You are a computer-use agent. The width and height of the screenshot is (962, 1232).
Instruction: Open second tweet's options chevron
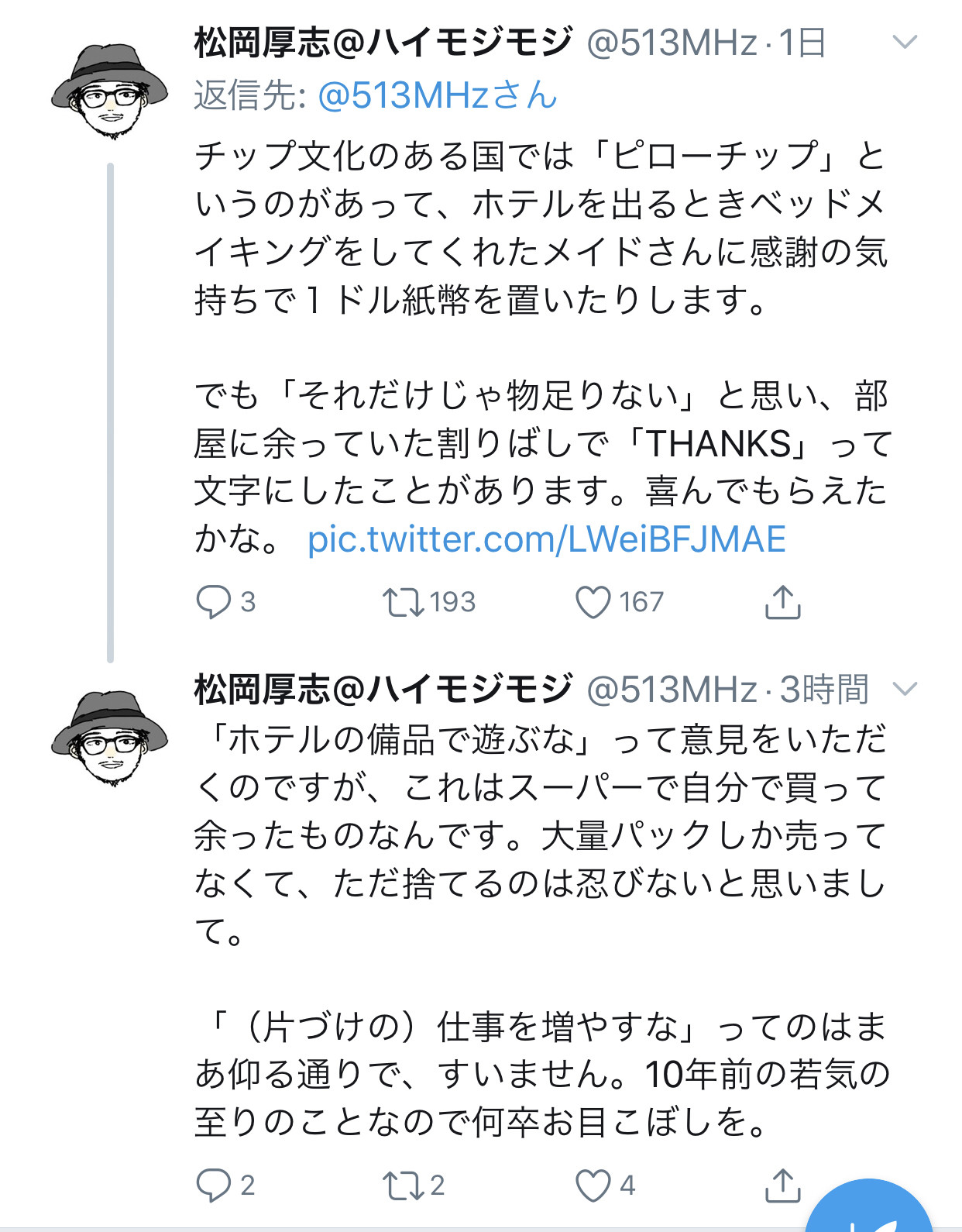(x=905, y=688)
